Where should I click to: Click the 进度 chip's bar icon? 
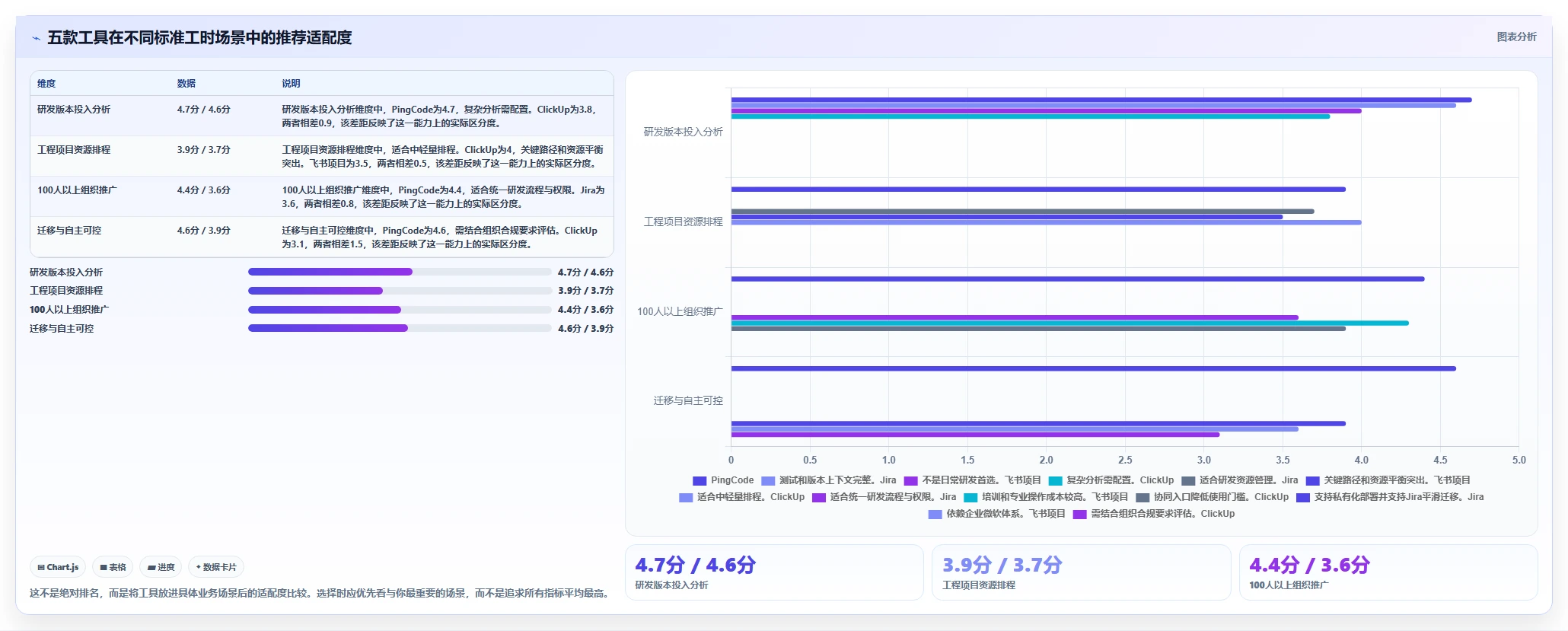[x=151, y=568]
